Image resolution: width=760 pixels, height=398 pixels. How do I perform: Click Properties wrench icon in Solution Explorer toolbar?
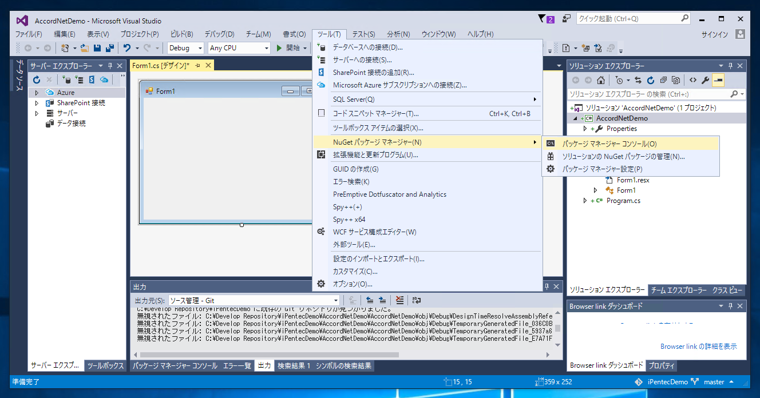pyautogui.click(x=705, y=80)
